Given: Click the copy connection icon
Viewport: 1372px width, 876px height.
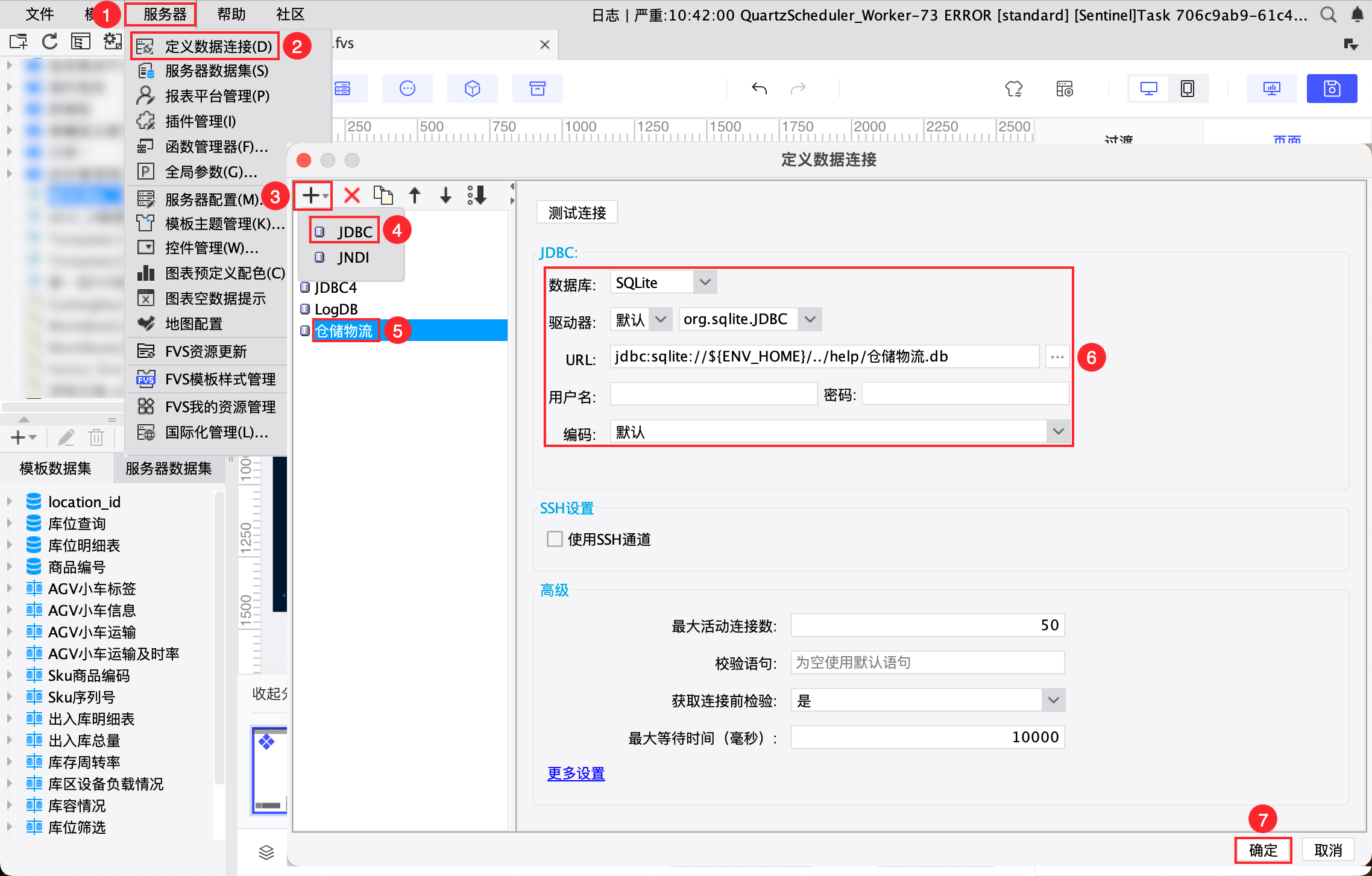Looking at the screenshot, I should click(383, 195).
